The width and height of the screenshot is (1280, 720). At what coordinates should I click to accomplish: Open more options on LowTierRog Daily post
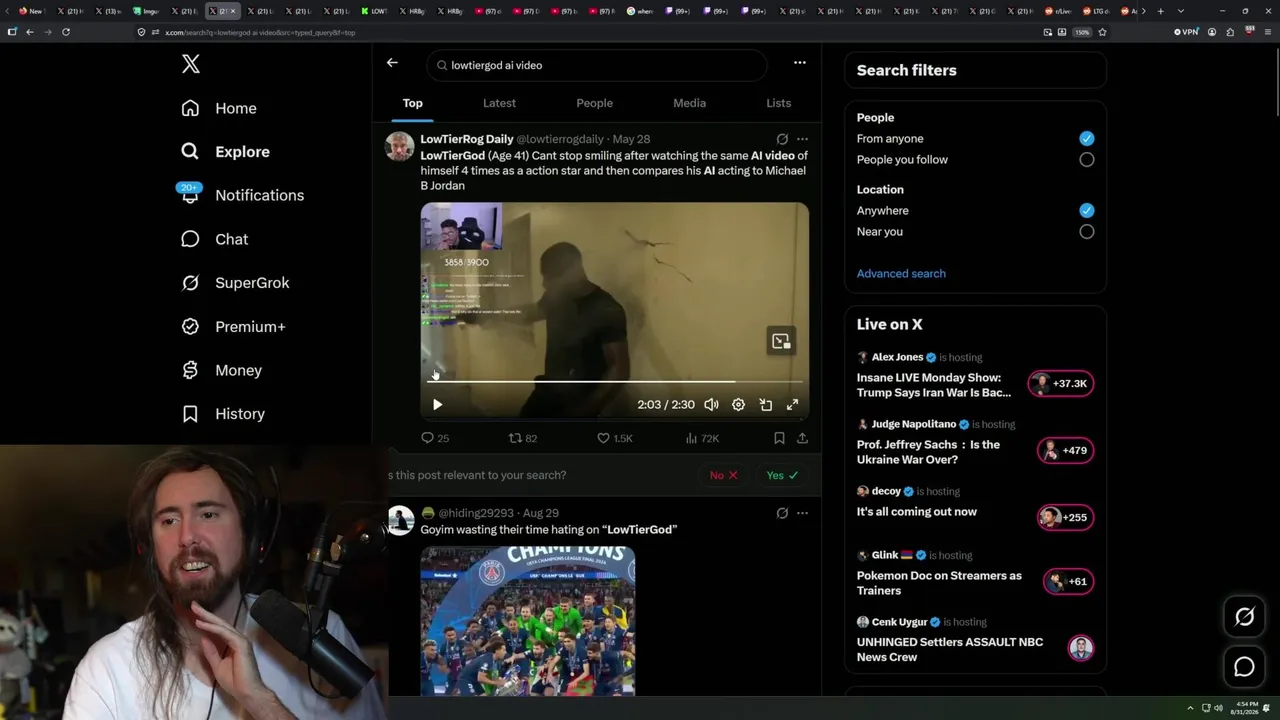802,139
